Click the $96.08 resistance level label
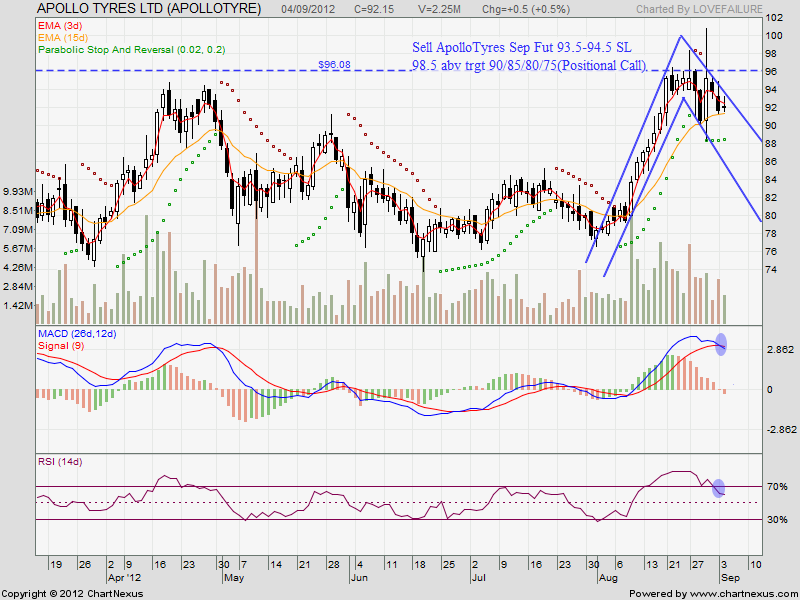Image resolution: width=800 pixels, height=600 pixels. (334, 65)
